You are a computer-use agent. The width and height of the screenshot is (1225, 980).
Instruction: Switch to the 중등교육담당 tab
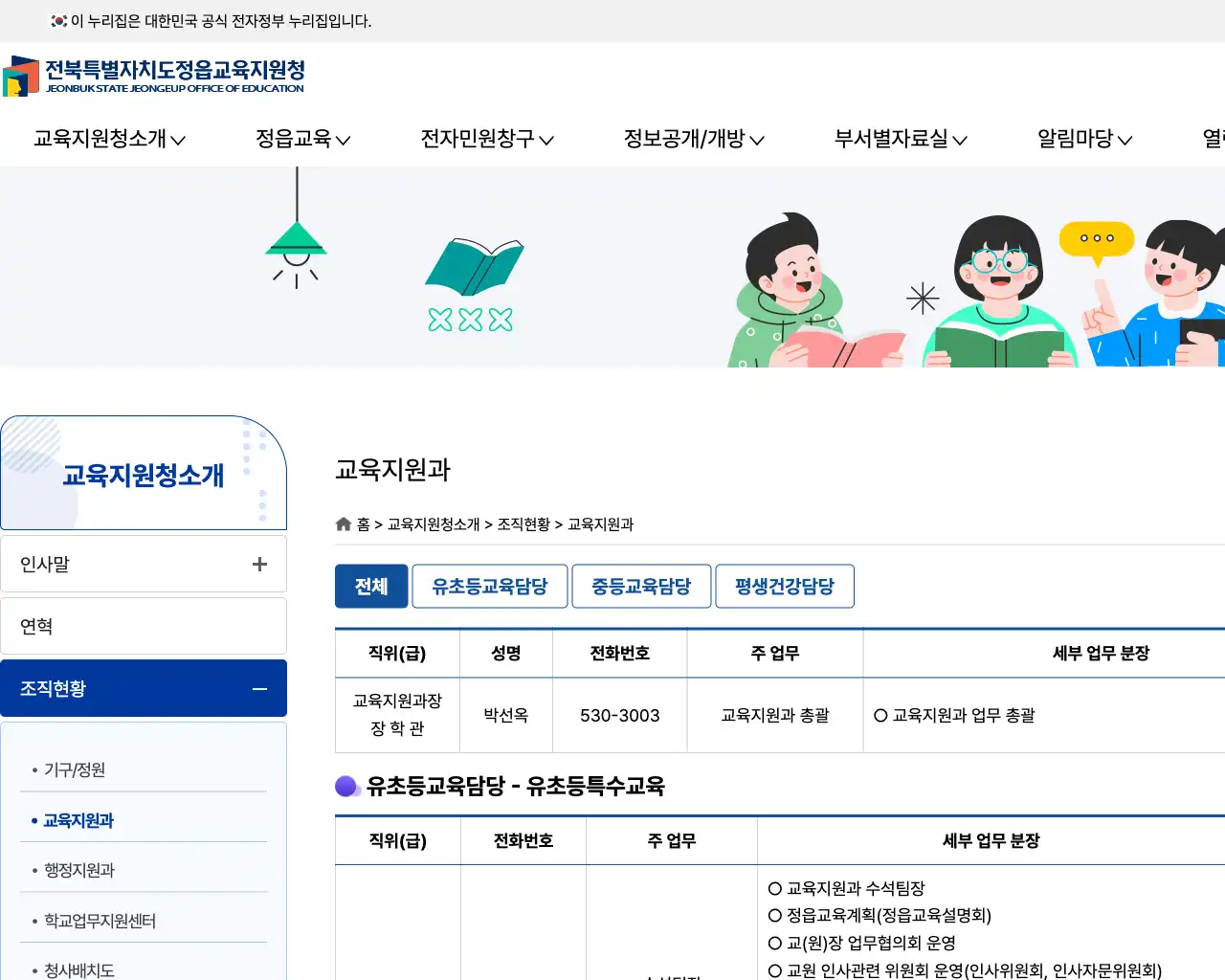[641, 586]
